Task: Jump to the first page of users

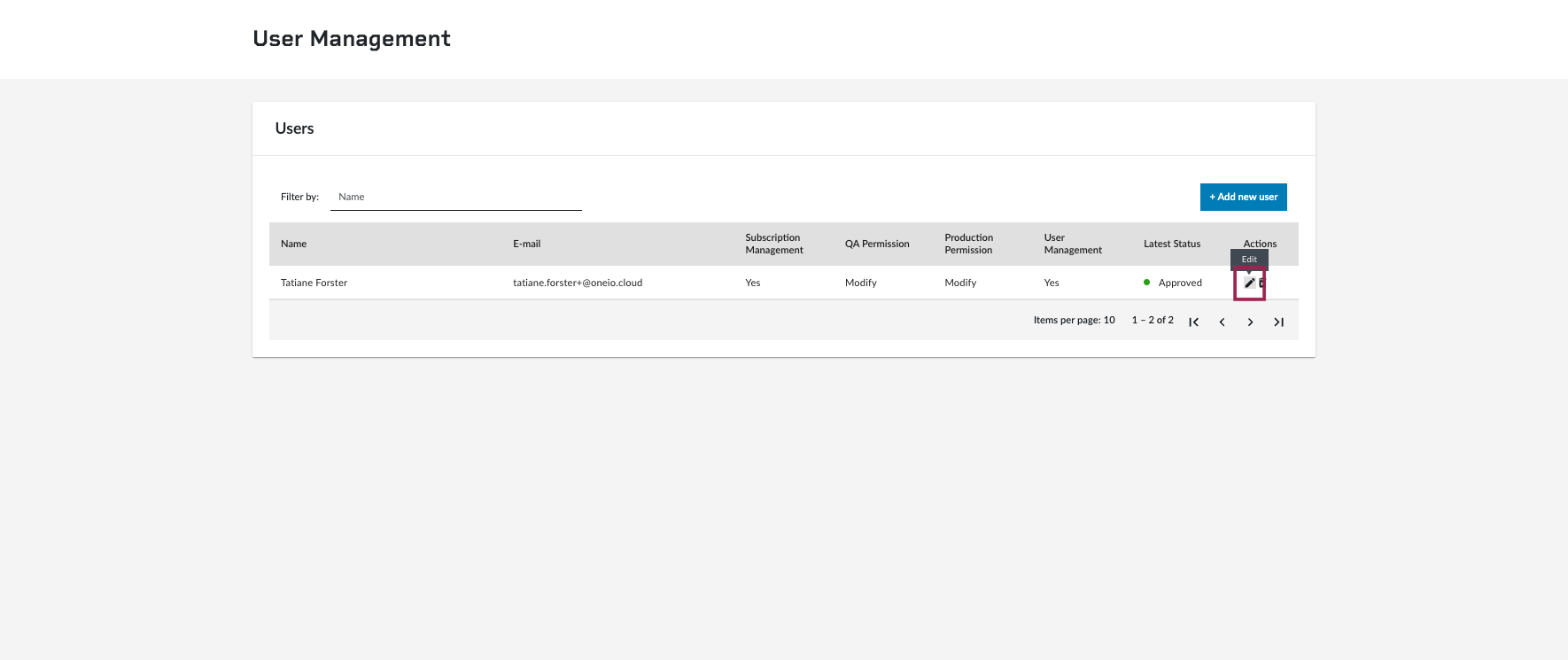Action: [1193, 322]
